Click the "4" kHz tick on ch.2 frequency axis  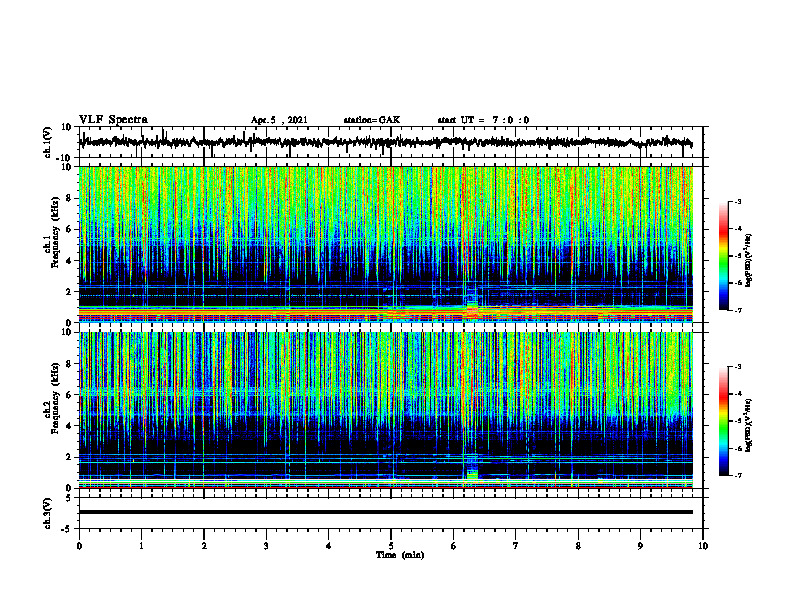(x=70, y=426)
